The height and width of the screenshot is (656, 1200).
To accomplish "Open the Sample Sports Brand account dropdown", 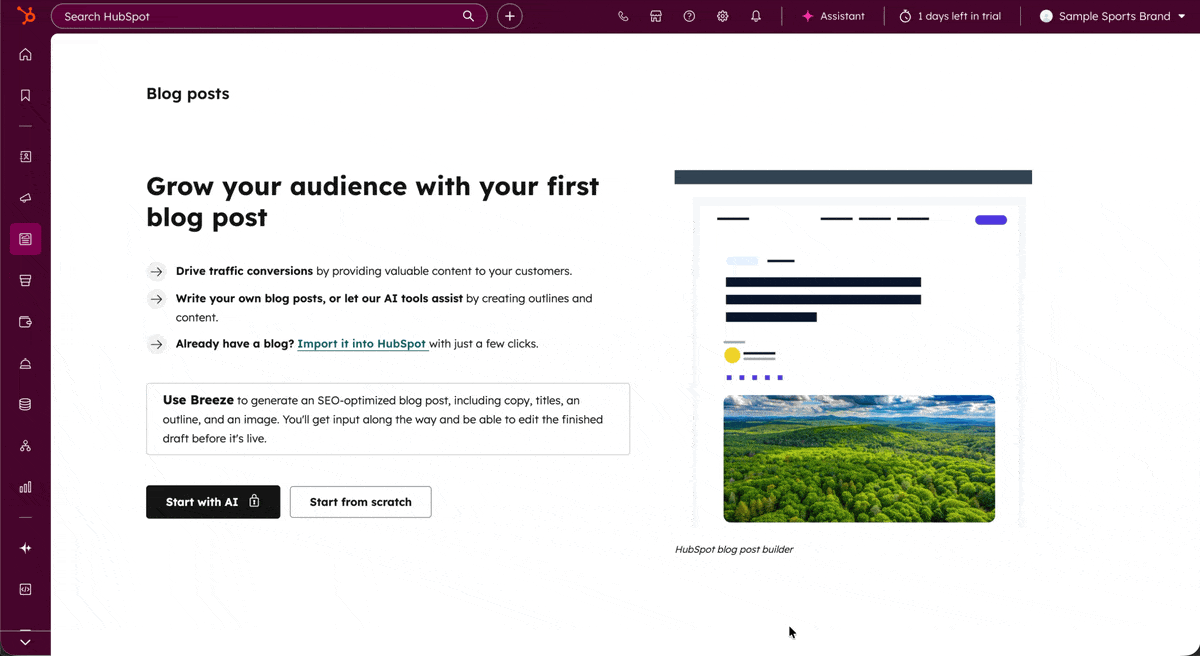I will point(1110,16).
